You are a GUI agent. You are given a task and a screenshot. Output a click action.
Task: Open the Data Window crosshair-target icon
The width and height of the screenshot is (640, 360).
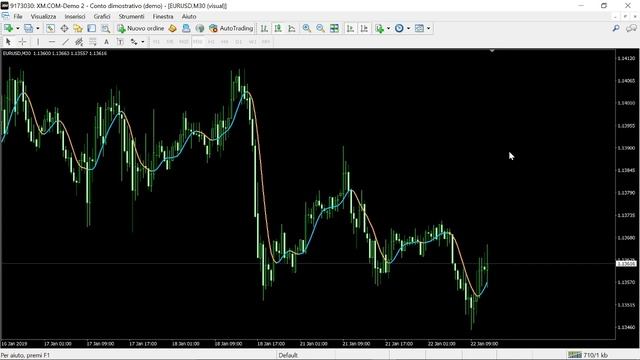click(x=64, y=28)
